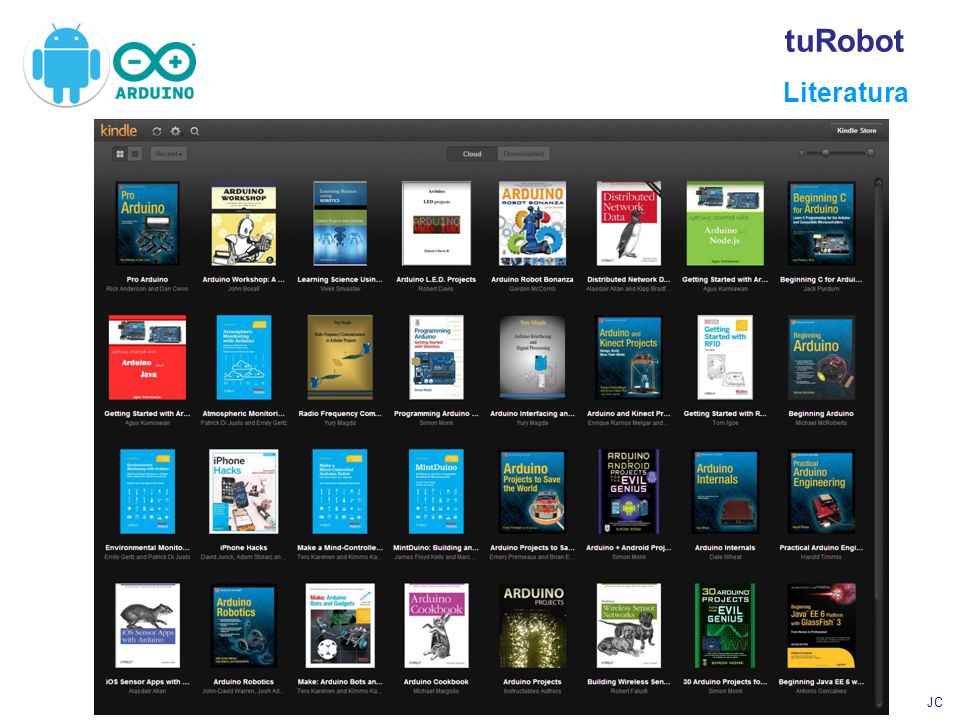Open Beginning C for Arduino cover
960x720 pixels.
(821, 223)
